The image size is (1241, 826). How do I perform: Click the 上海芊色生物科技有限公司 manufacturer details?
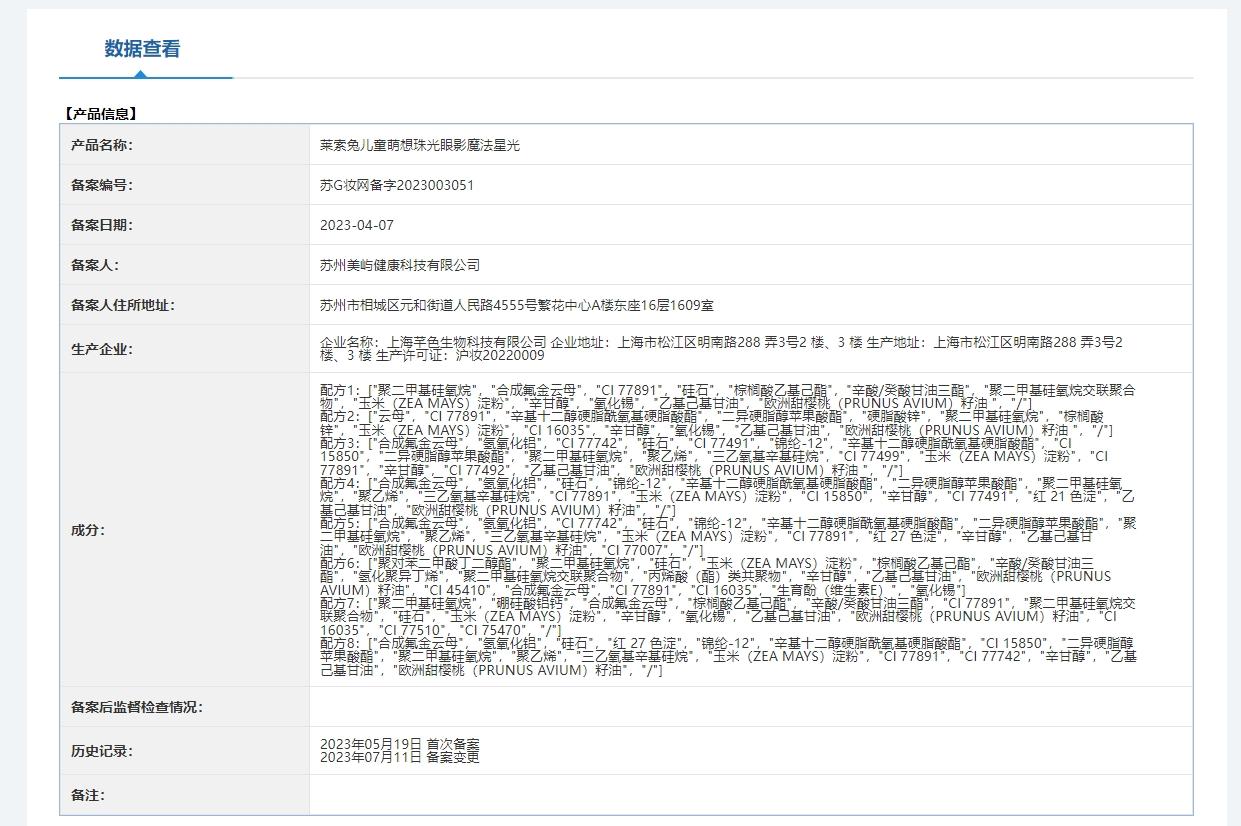pyautogui.click(x=720, y=348)
